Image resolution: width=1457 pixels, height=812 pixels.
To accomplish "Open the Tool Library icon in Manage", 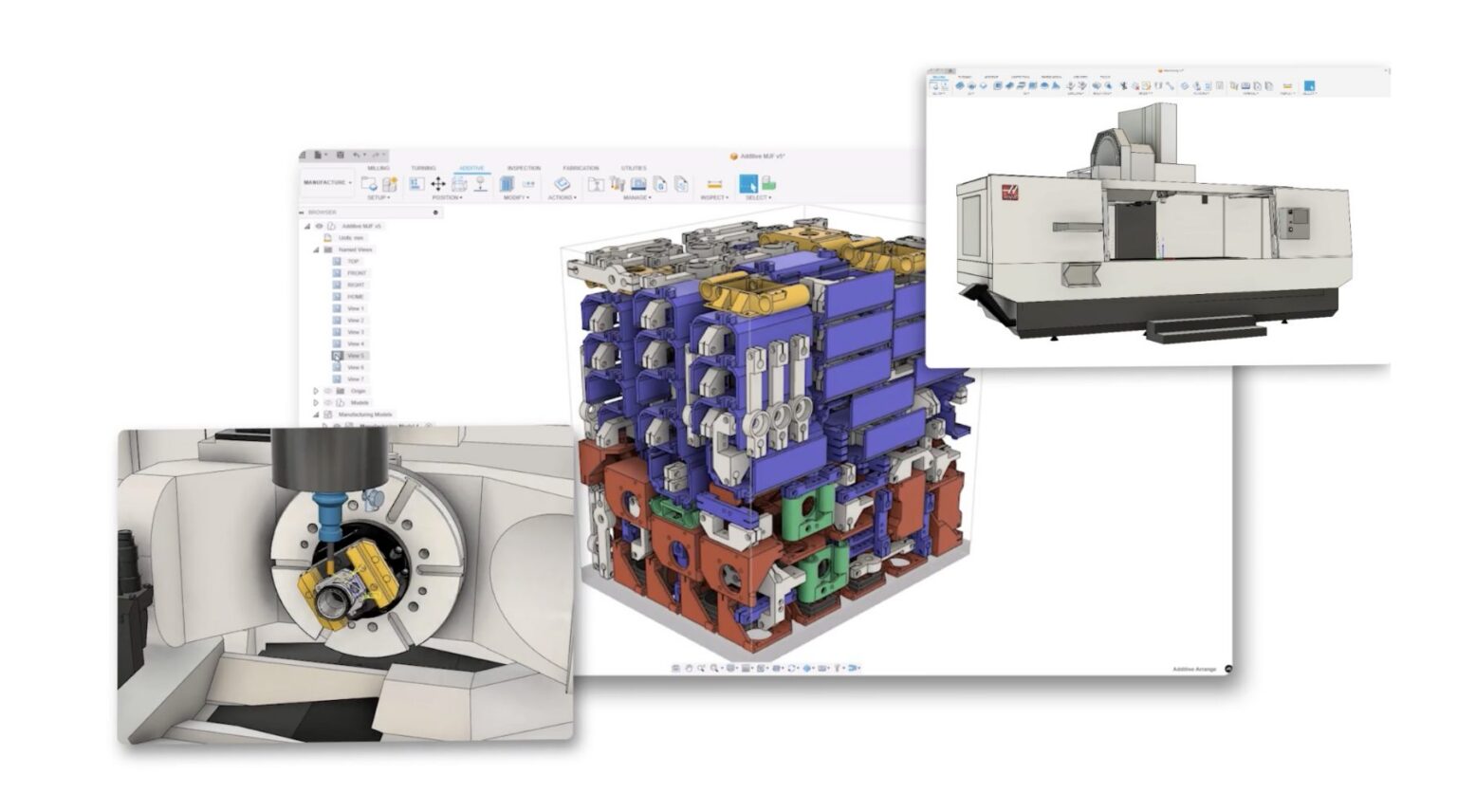I will 596,184.
